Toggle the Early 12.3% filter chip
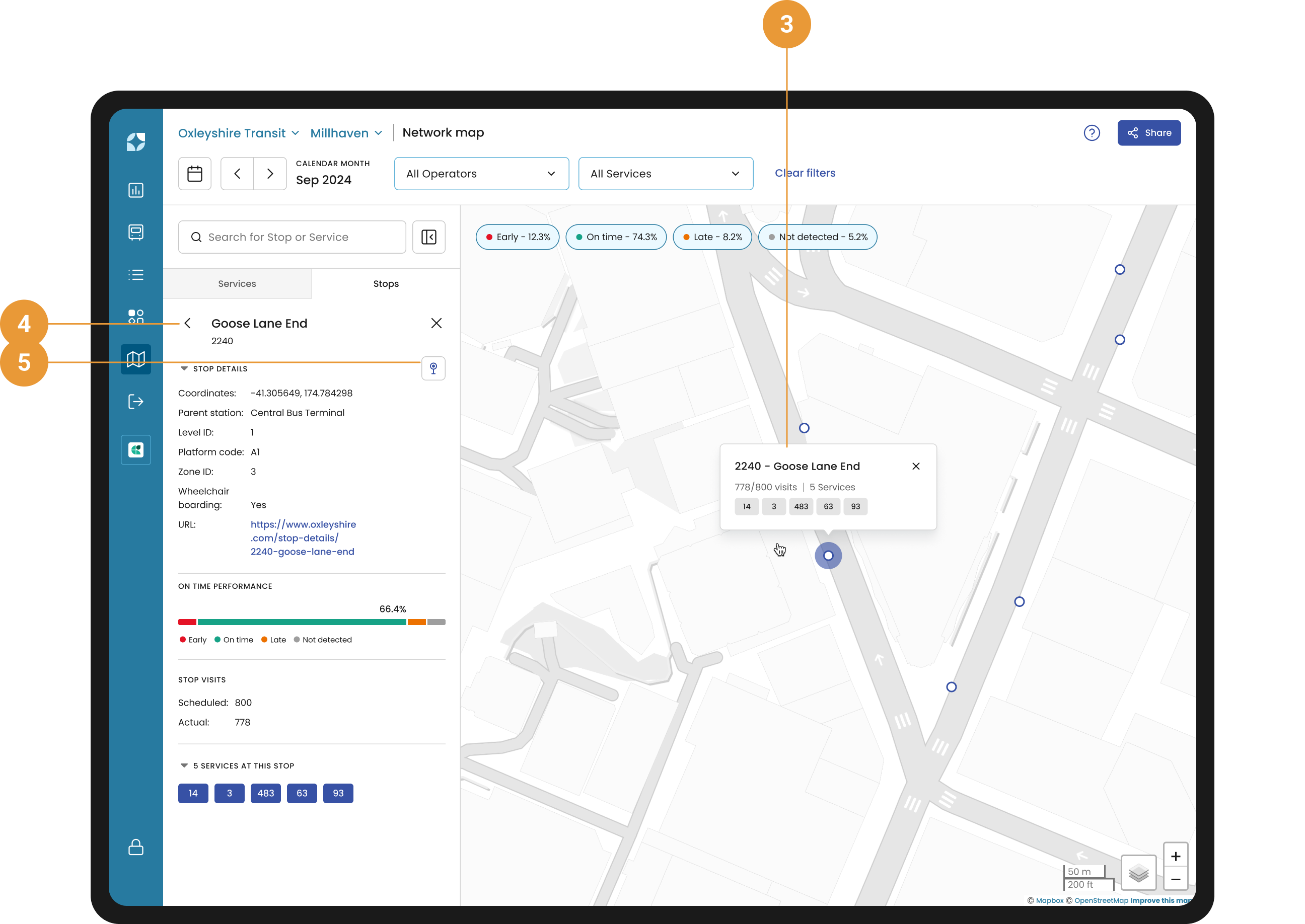 (518, 237)
